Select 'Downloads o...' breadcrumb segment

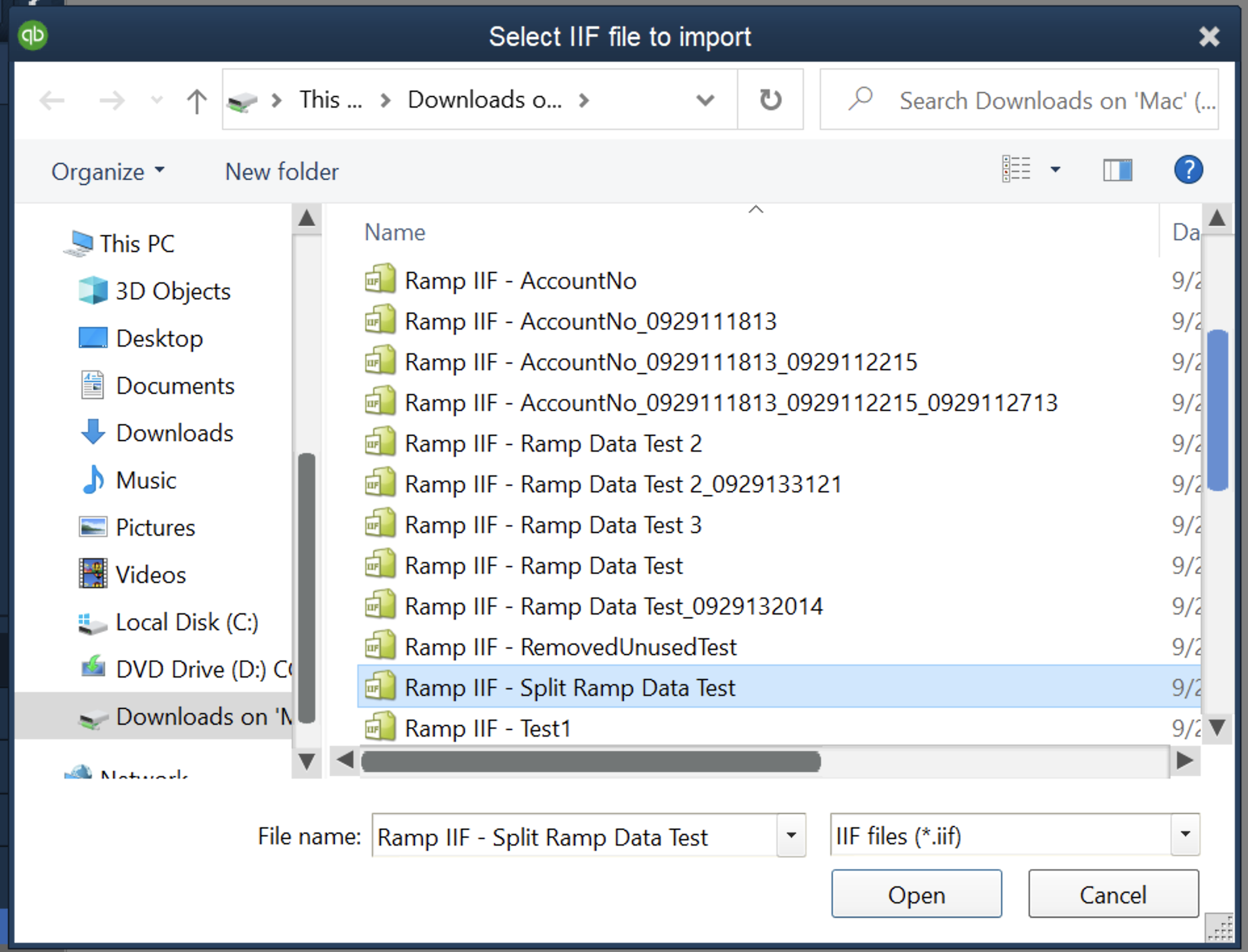[485, 100]
